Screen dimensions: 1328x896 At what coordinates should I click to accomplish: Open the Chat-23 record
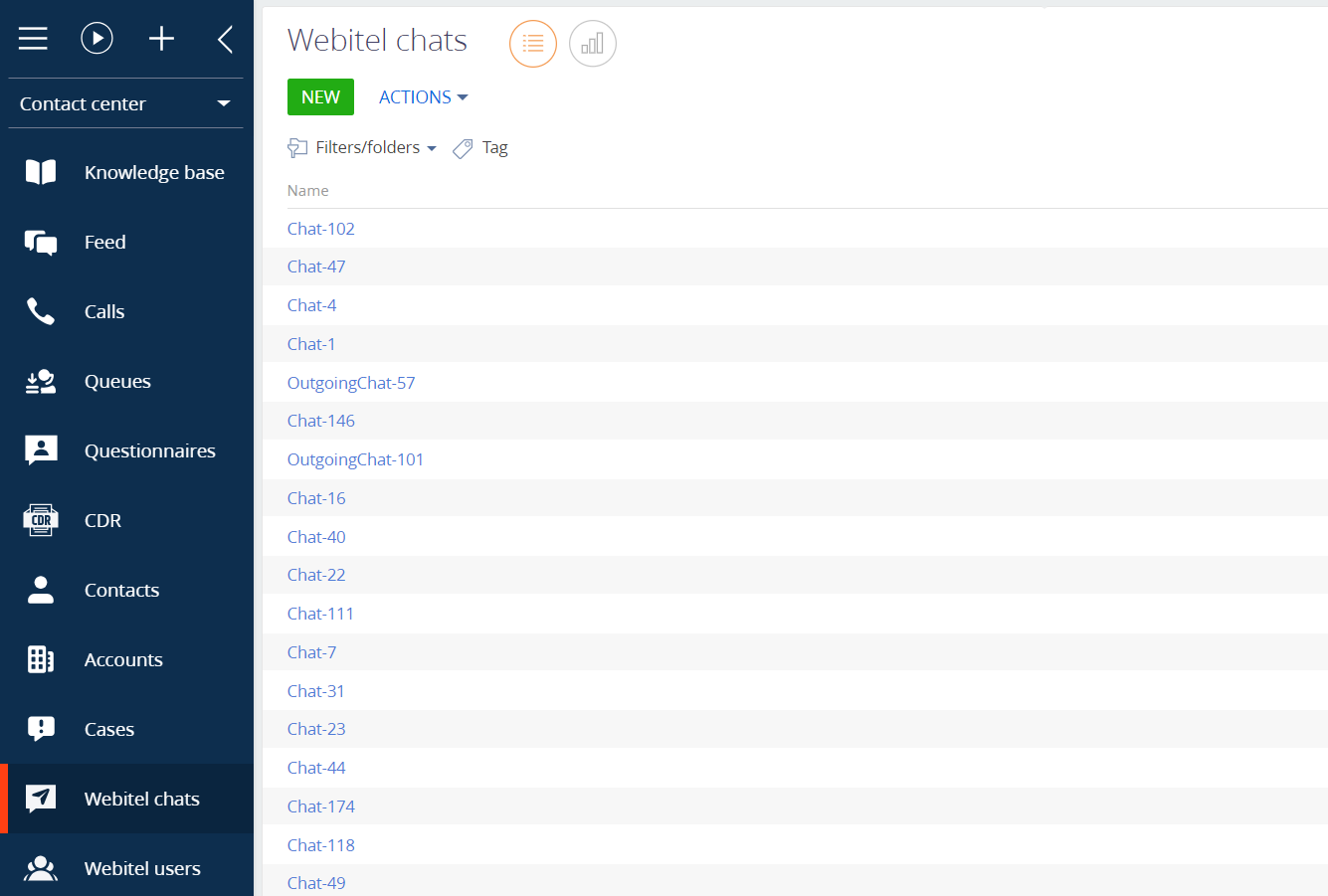316,729
